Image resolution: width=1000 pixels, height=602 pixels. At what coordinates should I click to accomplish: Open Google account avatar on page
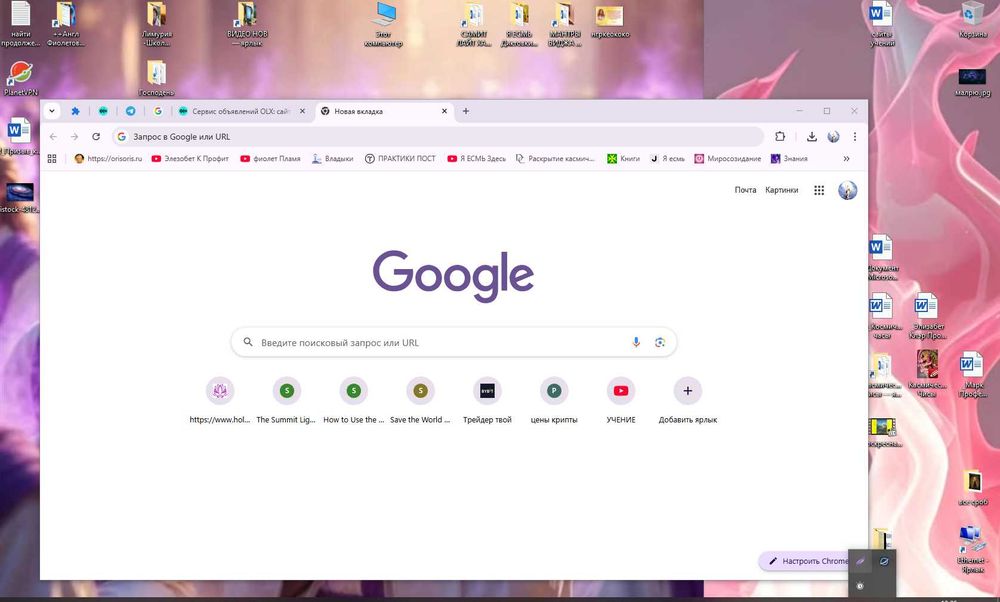click(x=847, y=190)
